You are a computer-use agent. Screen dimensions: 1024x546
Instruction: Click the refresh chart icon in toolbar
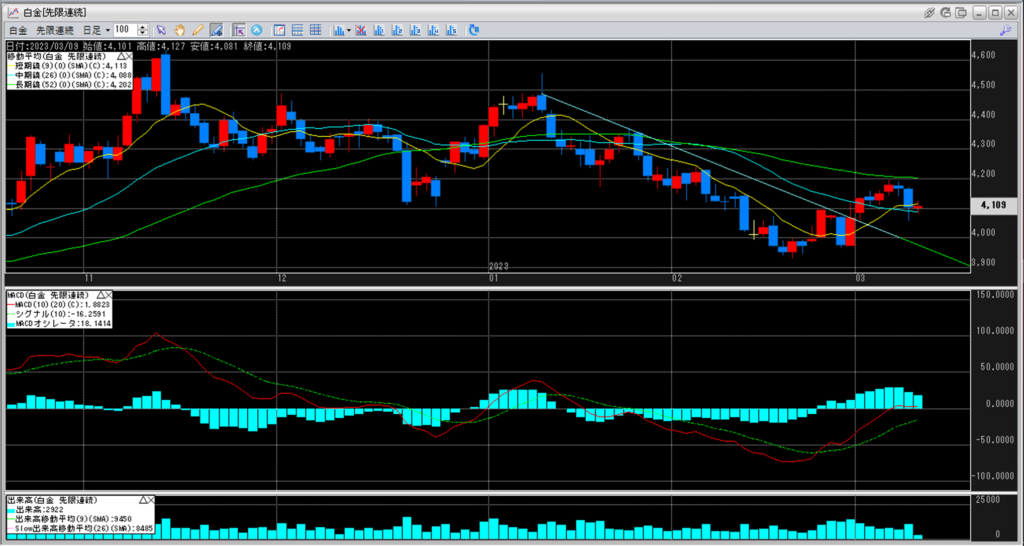coord(473,30)
